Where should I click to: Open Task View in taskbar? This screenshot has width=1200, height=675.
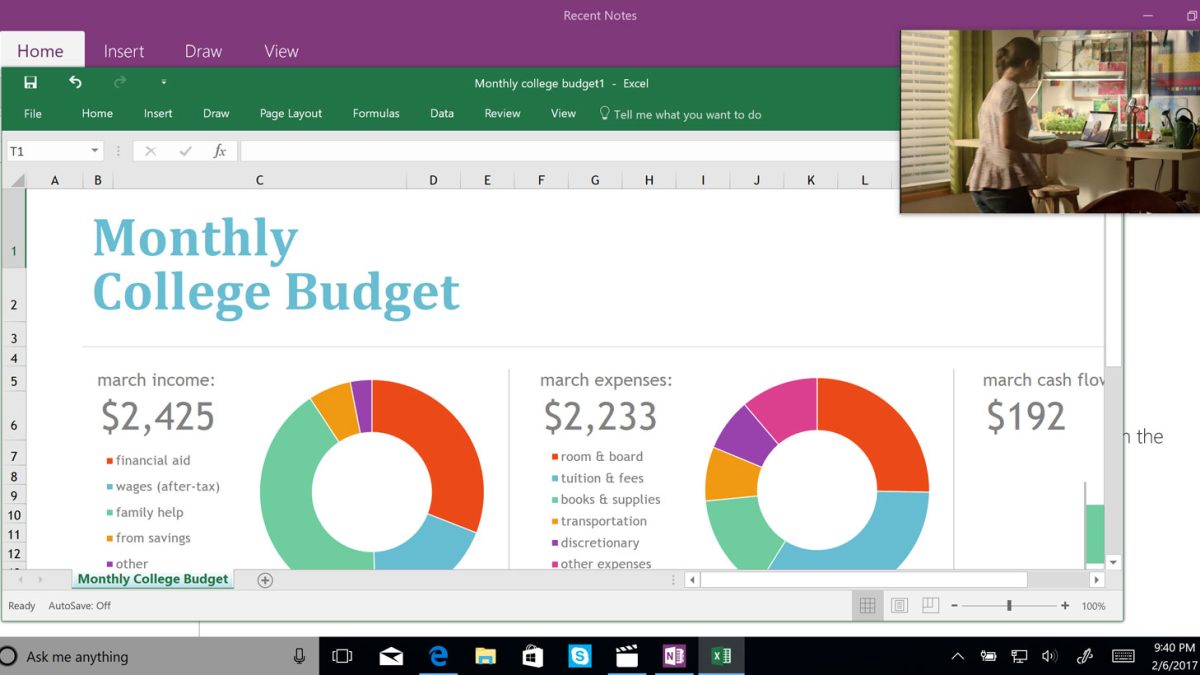pyautogui.click(x=342, y=656)
